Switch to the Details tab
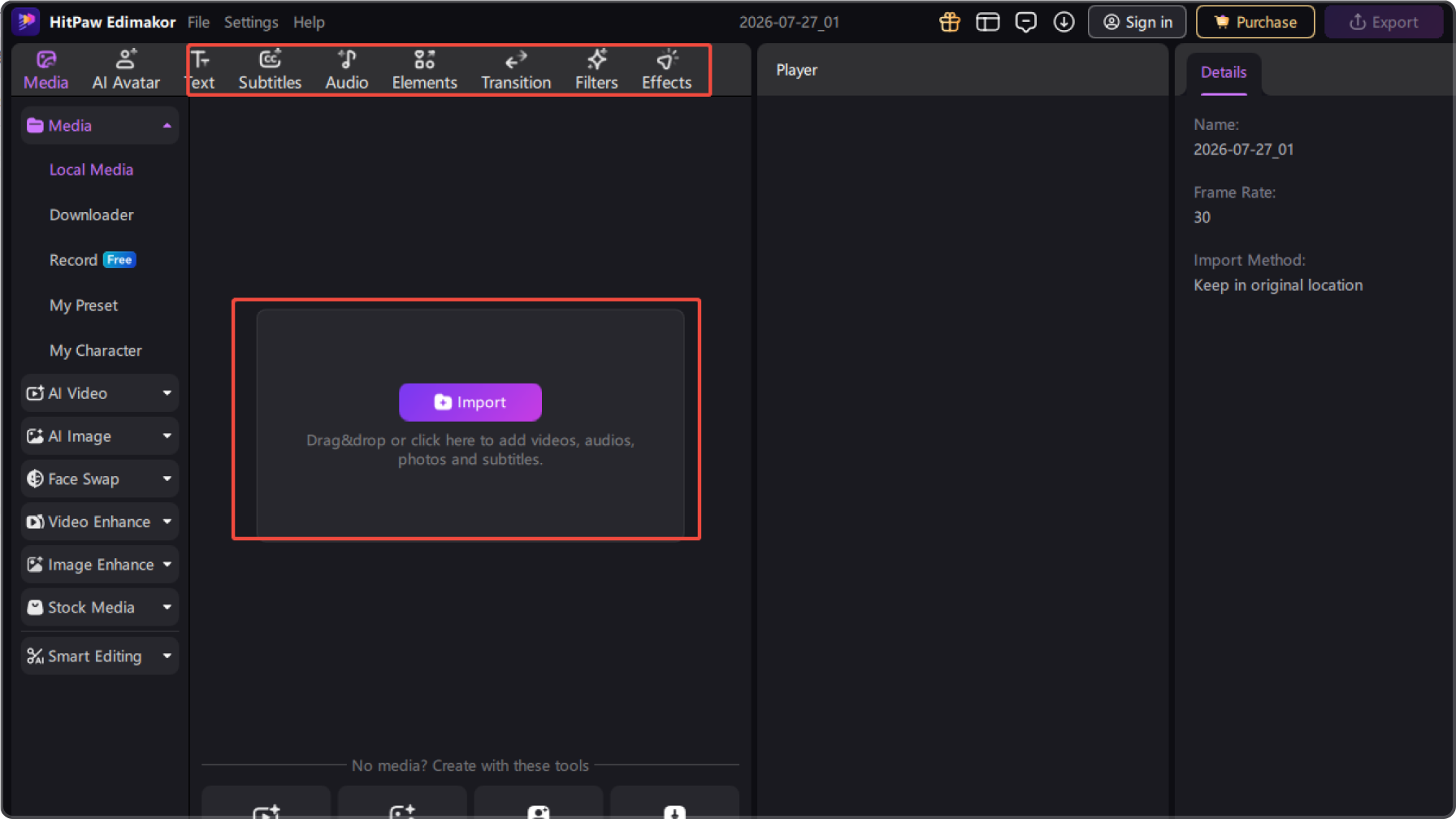Screen dimensions: 1456x819 click(1224, 72)
